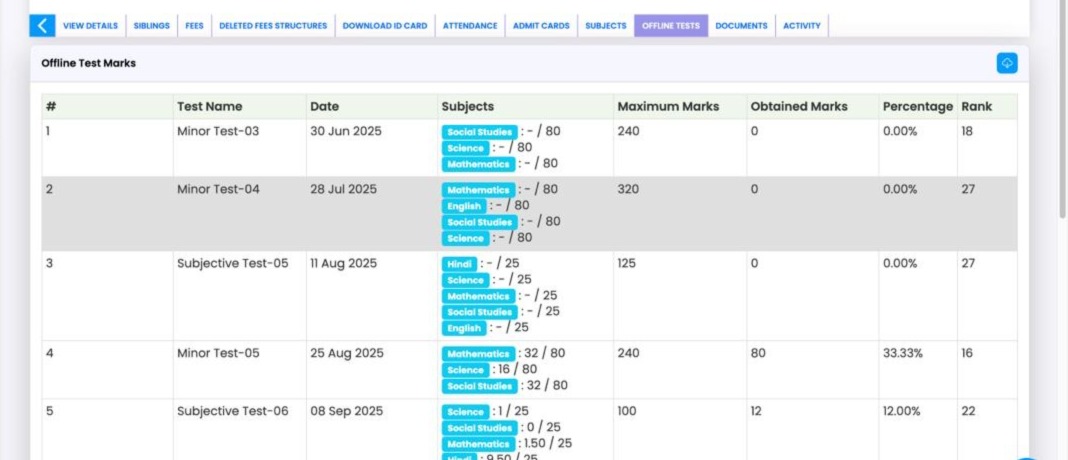Click Science badge showing 16 / 80
The image size is (1068, 460).
click(x=465, y=370)
